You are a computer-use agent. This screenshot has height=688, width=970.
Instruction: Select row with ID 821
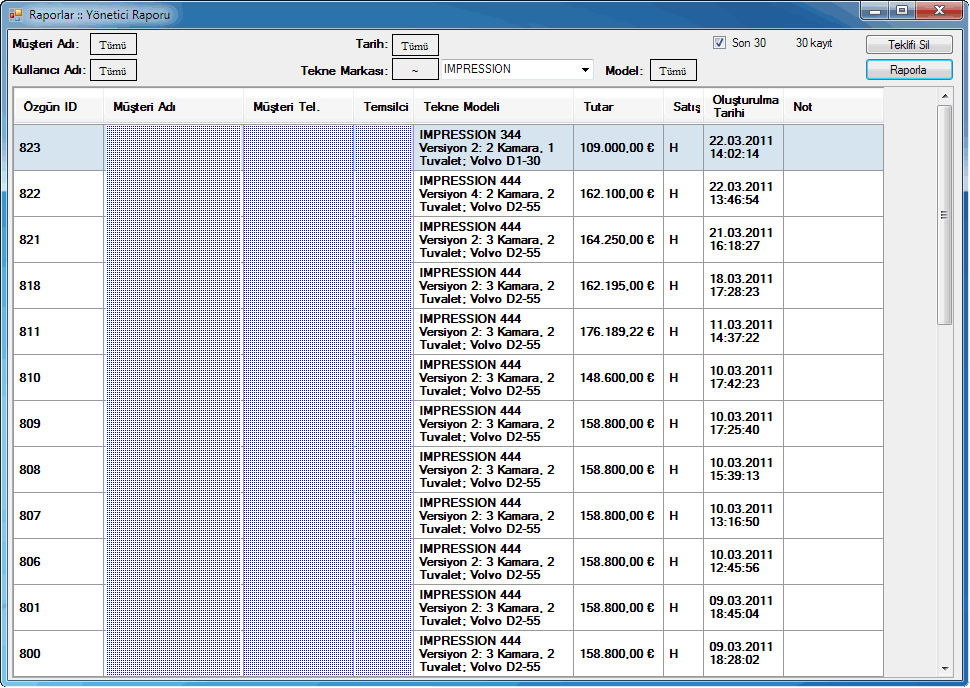click(x=449, y=239)
